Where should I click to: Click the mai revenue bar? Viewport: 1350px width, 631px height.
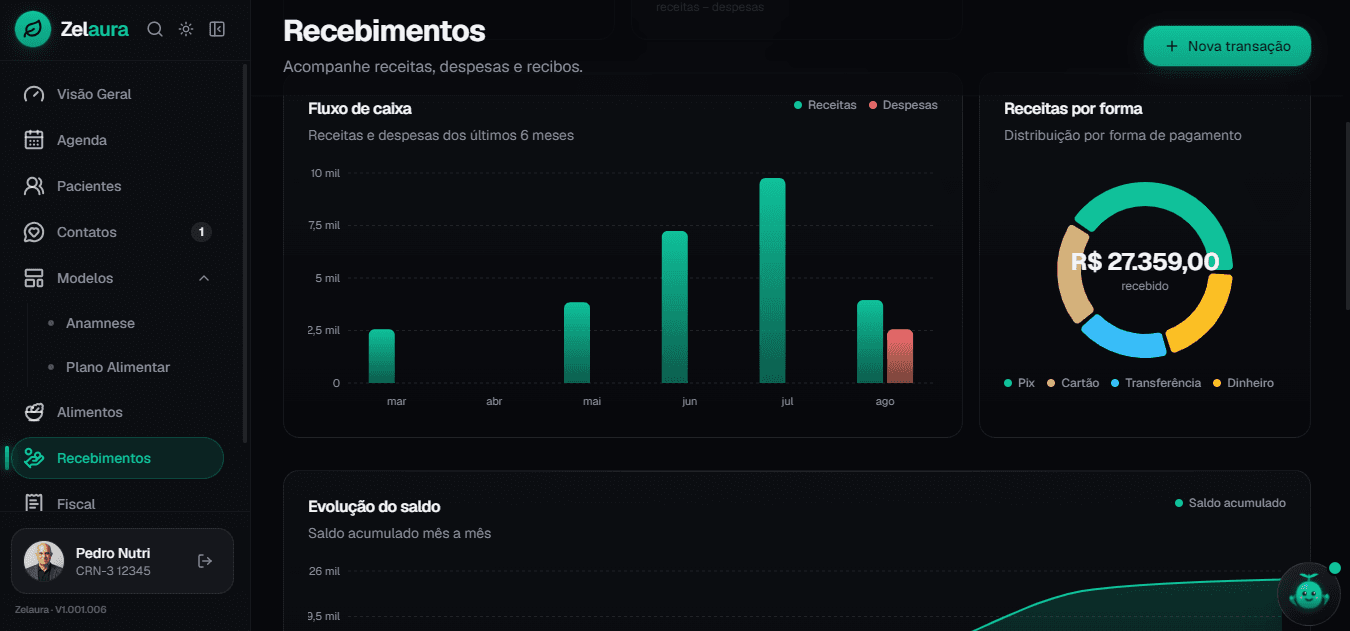[577, 343]
